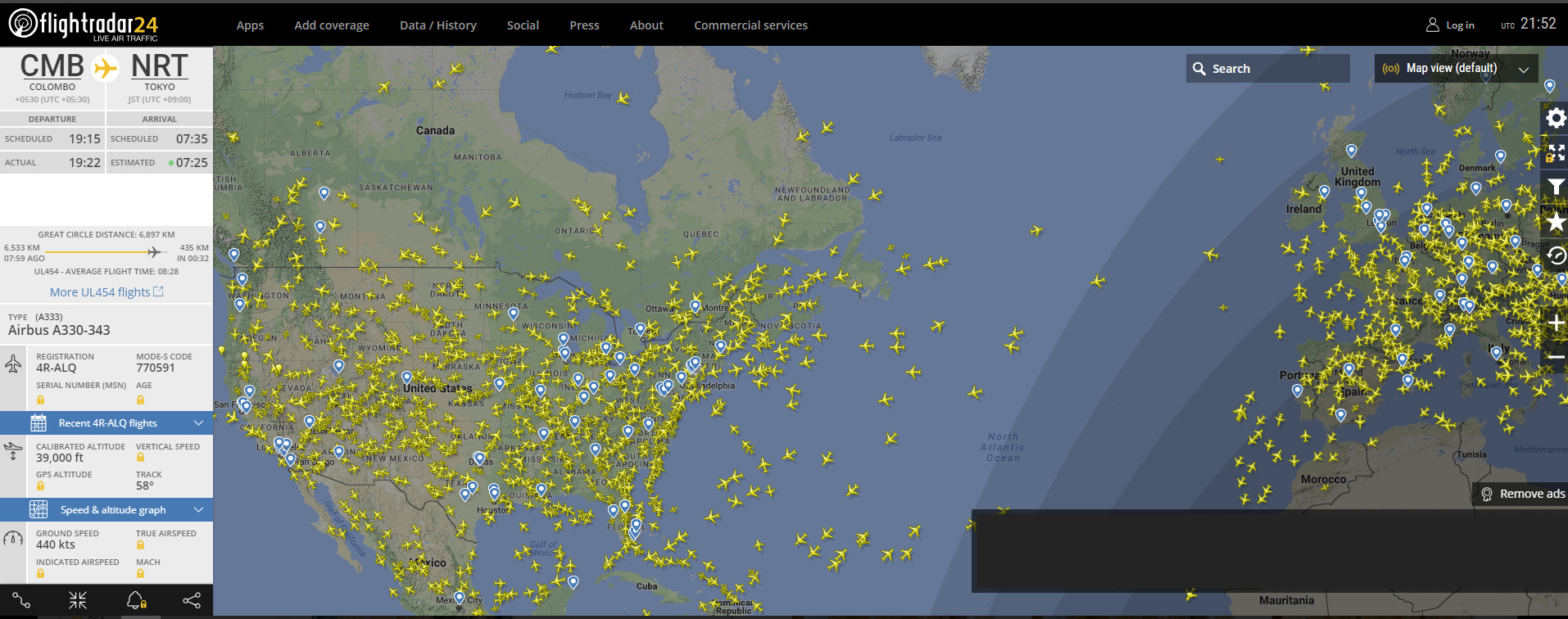This screenshot has width=1568, height=619.
Task: Open the Map view (default) dropdown
Action: [1456, 69]
